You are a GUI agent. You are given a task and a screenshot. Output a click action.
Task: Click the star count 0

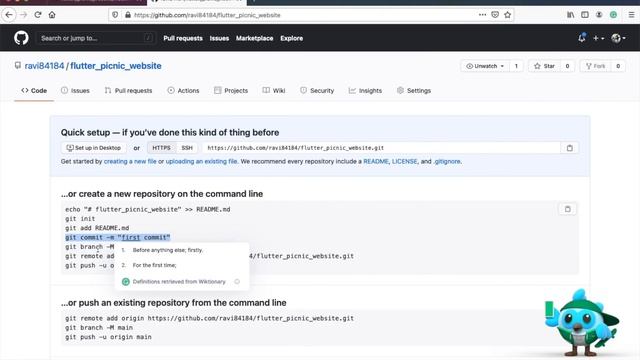coord(567,66)
